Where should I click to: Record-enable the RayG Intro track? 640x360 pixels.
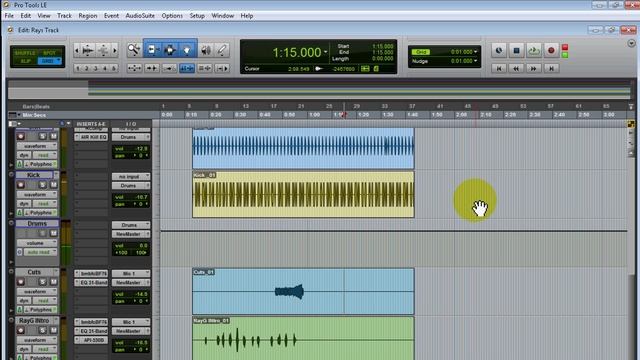tap(20, 330)
